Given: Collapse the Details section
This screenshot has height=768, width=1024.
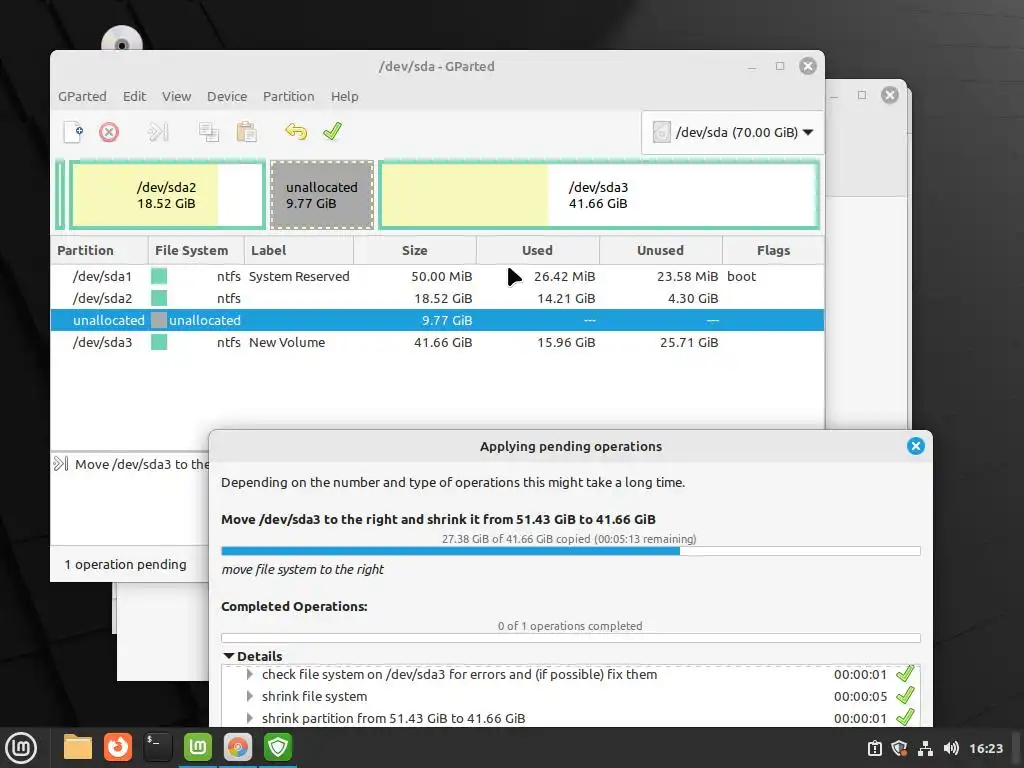Looking at the screenshot, I should click(229, 656).
